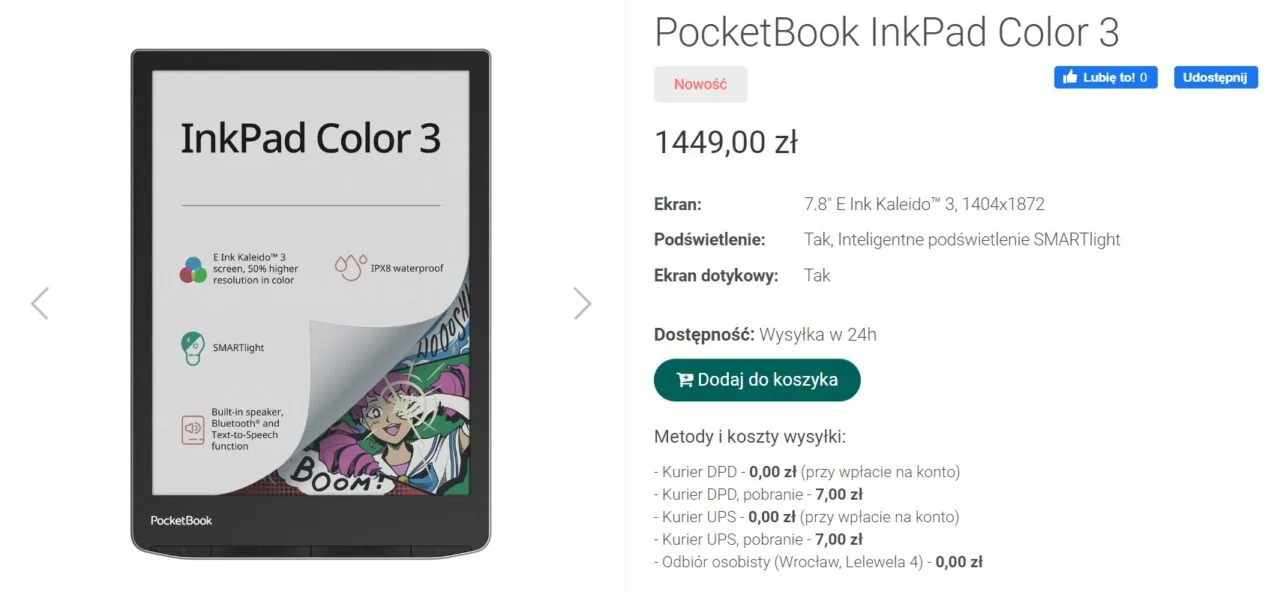Like the page with Lubię to!
This screenshot has height=592, width=1280.
(1106, 77)
